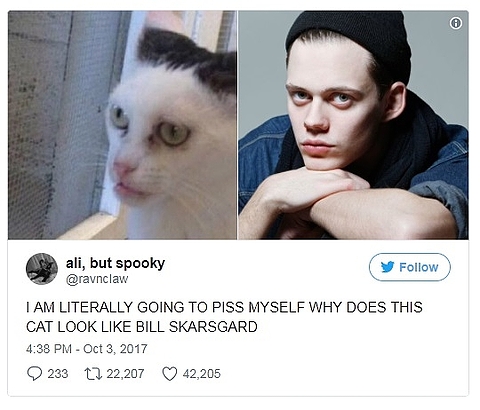View the 22,207 retweets count
The width and height of the screenshot is (480, 410).
[125, 374]
